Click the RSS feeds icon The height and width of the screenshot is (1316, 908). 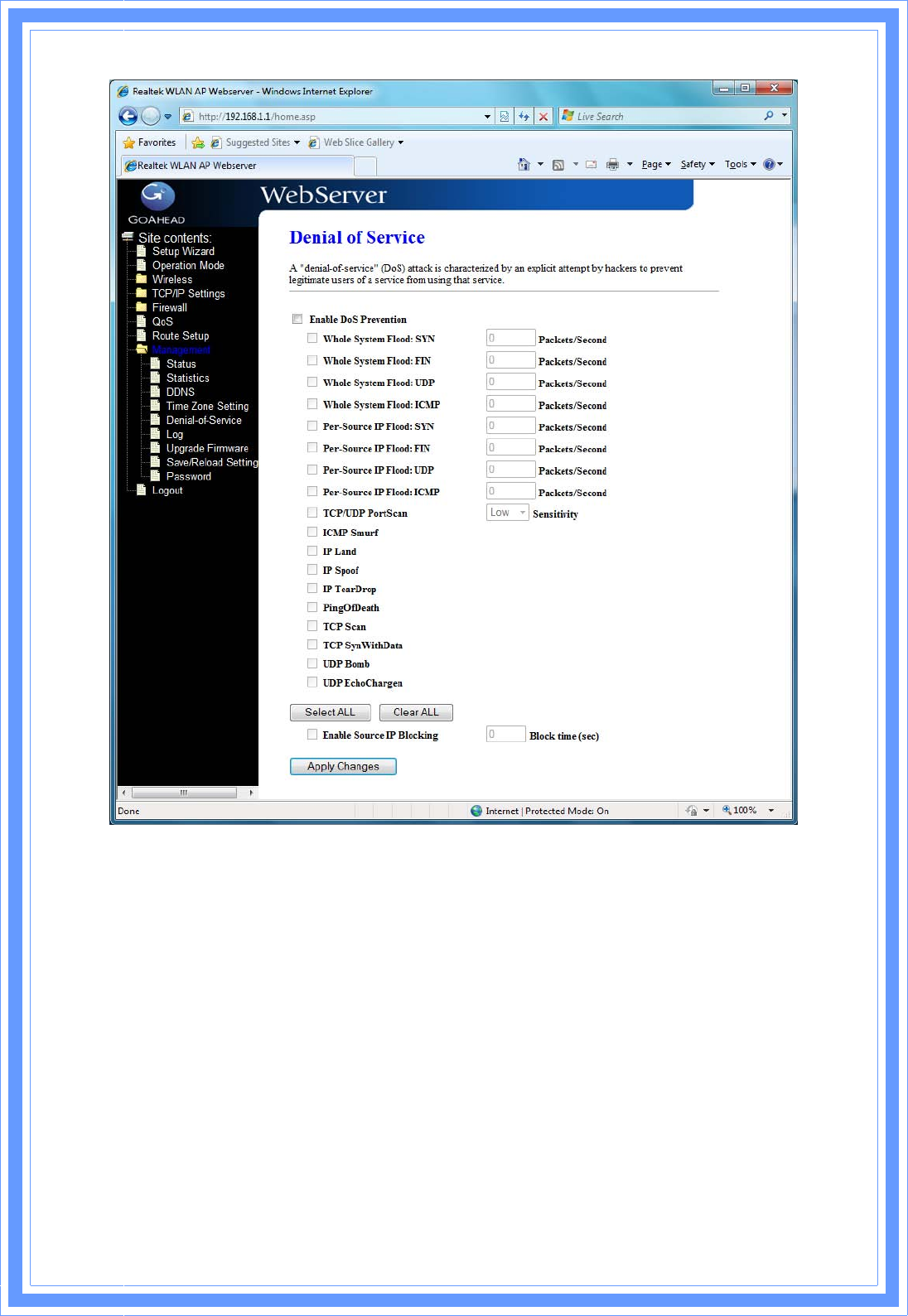(x=558, y=164)
